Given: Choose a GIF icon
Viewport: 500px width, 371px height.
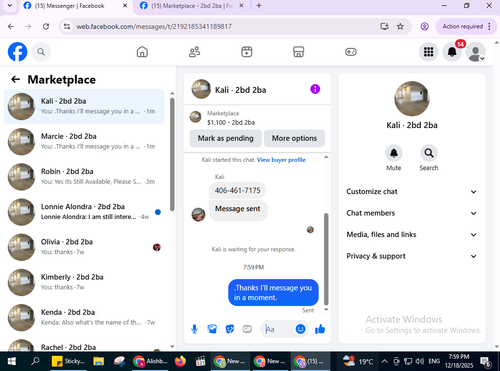Looking at the screenshot, I should coord(247,329).
